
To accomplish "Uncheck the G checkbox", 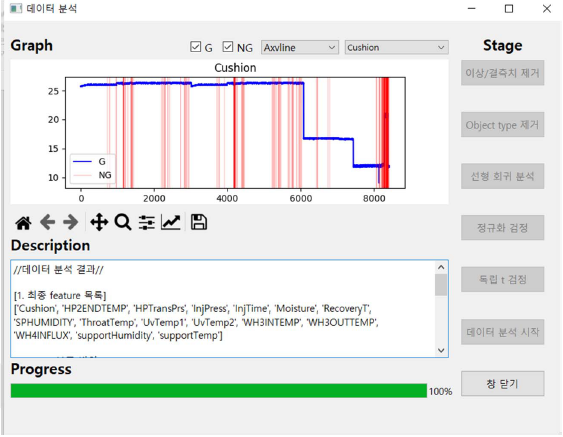I will 195,47.
